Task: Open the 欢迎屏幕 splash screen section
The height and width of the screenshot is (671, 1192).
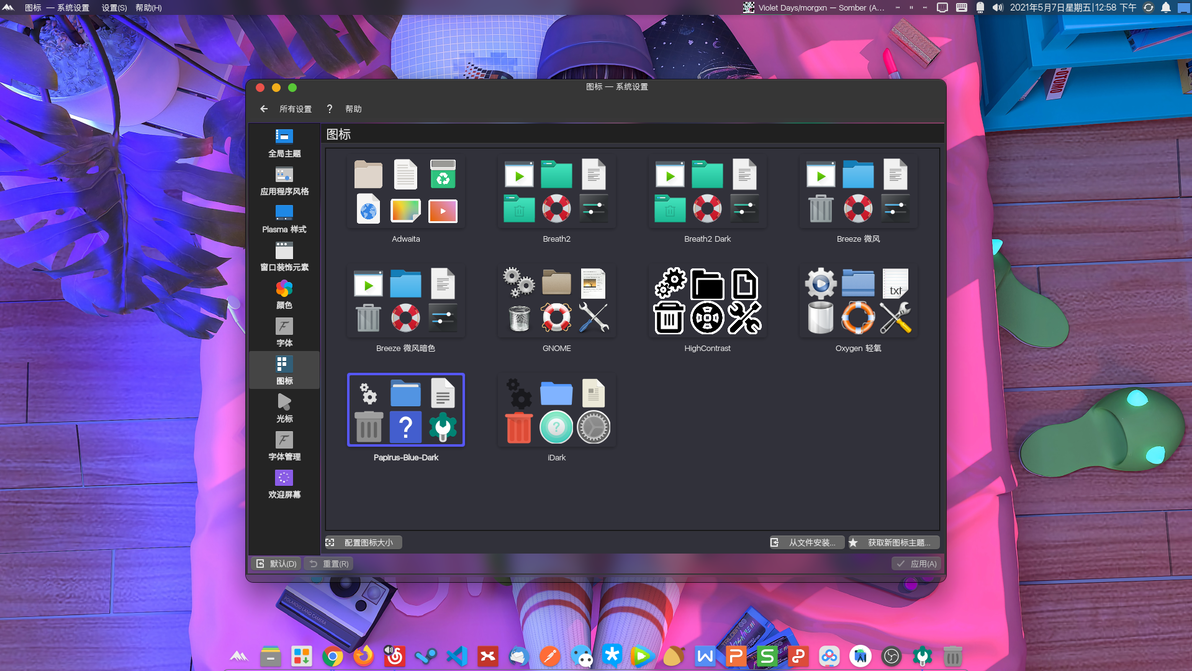Action: pyautogui.click(x=284, y=484)
